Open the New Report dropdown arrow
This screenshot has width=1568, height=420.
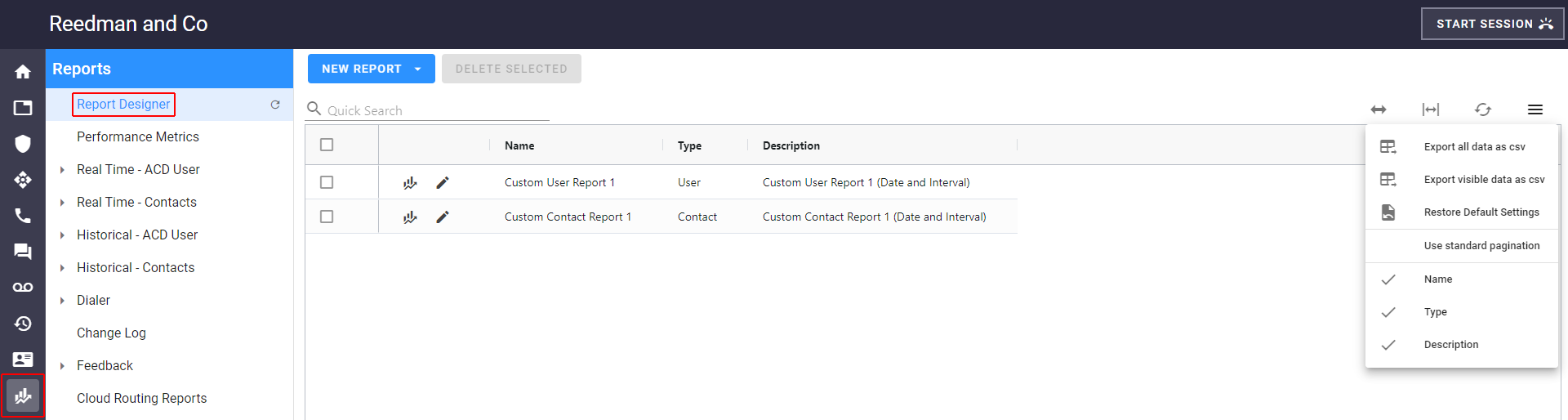tap(418, 69)
